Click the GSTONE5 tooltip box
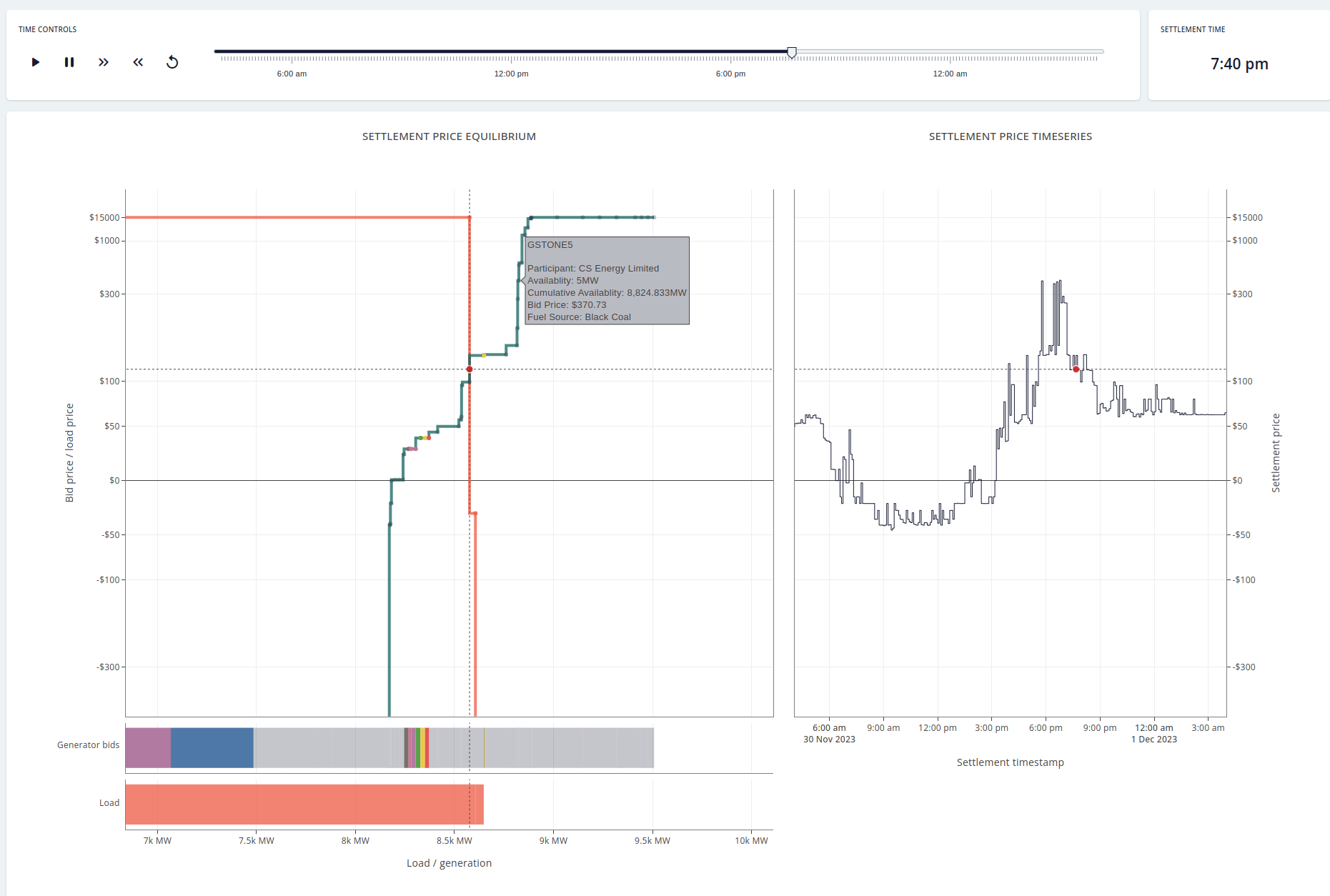Screen dimensions: 1330x896 [607, 281]
